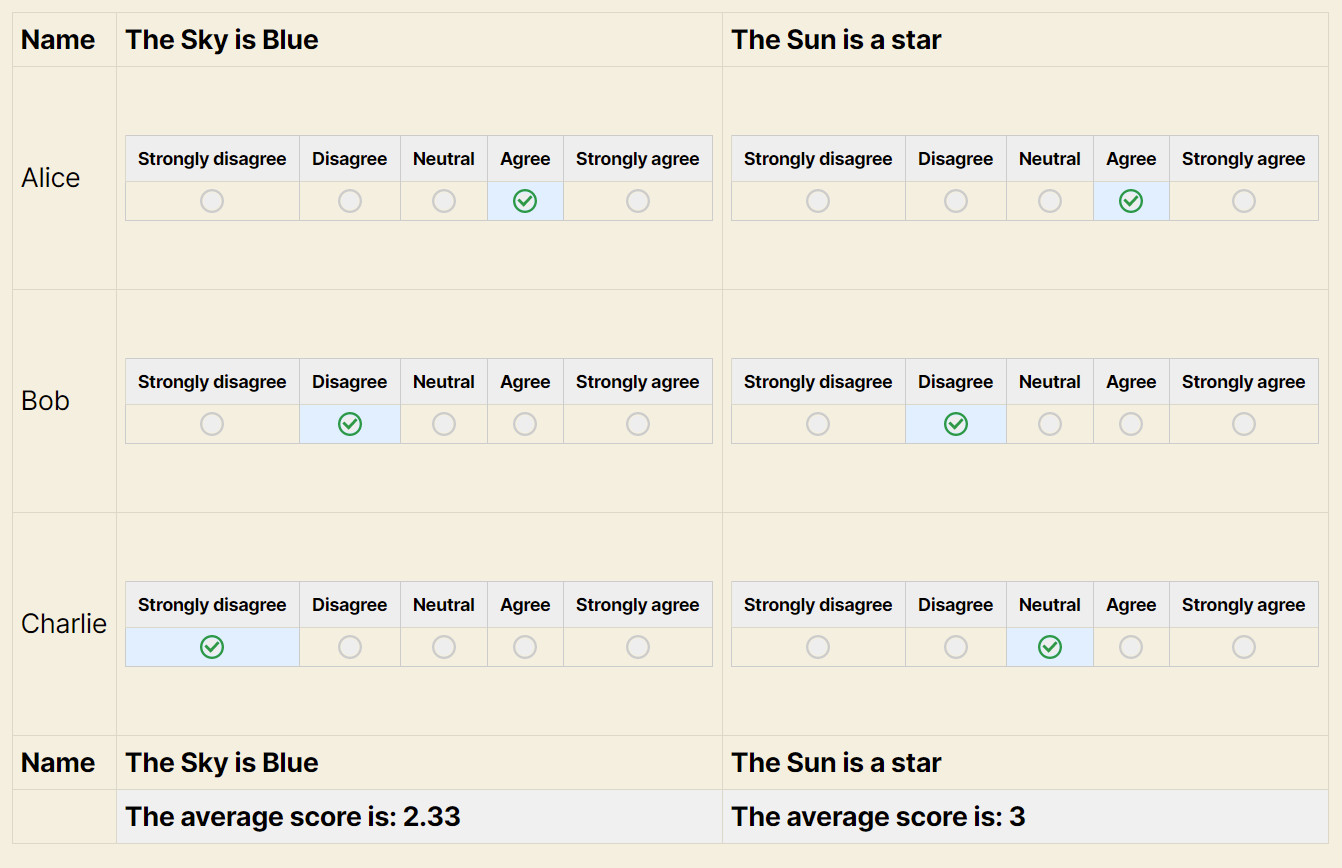This screenshot has width=1342, height=868.
Task: Select Disagree for Alice's Sun is a star
Action: [x=956, y=201]
